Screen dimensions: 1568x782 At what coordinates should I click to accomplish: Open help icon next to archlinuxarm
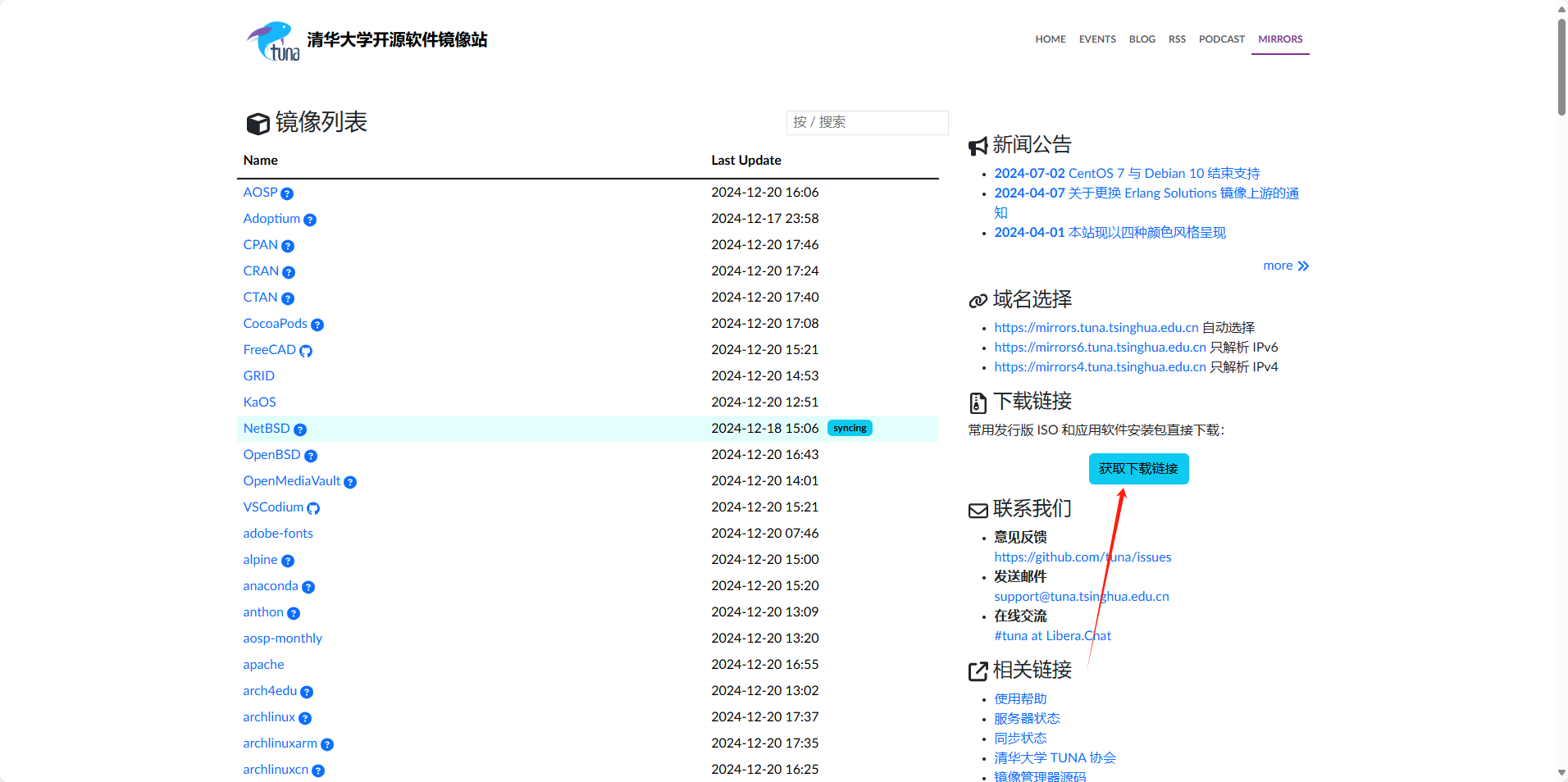click(327, 744)
